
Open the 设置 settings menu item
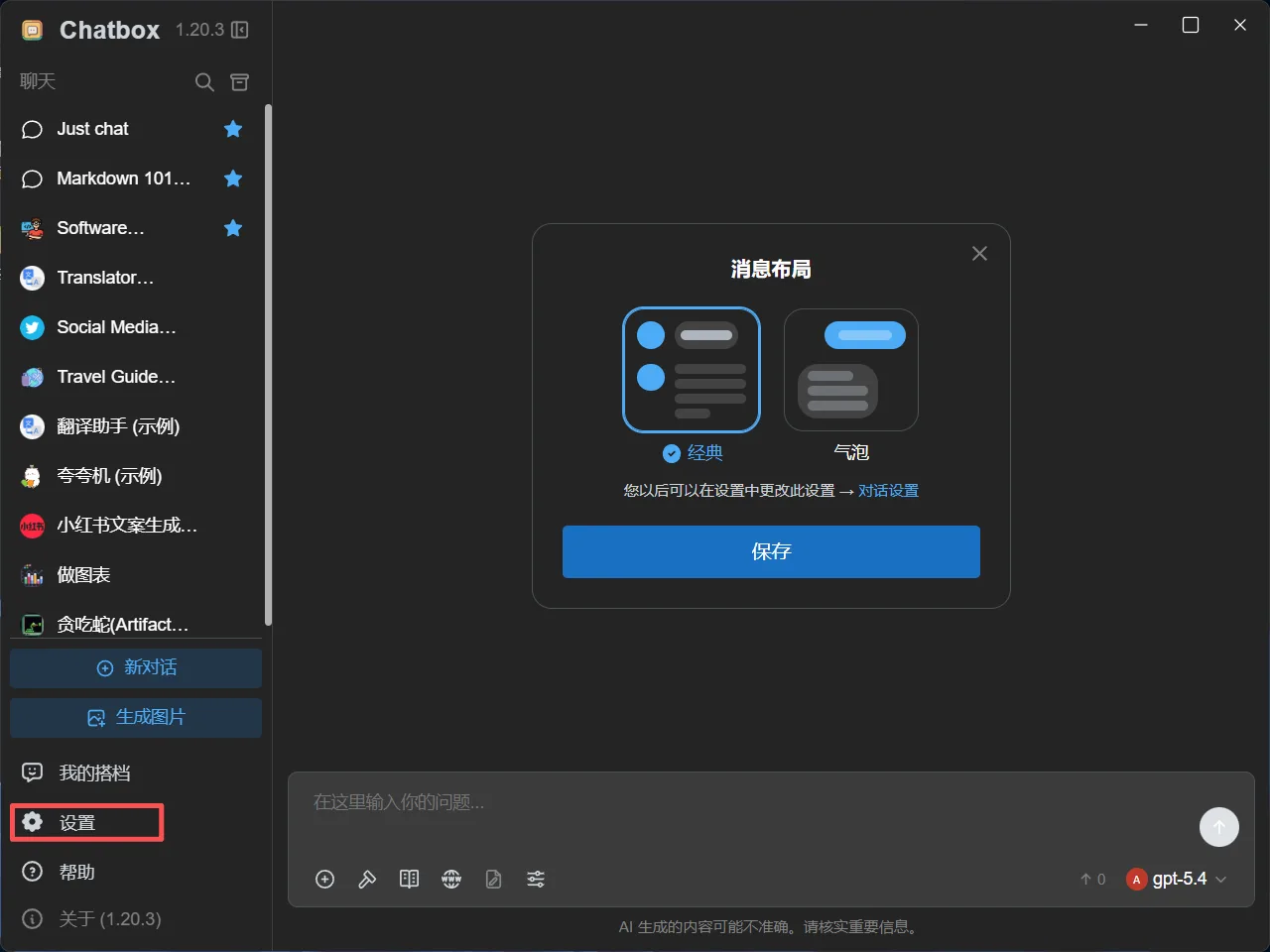click(x=86, y=822)
